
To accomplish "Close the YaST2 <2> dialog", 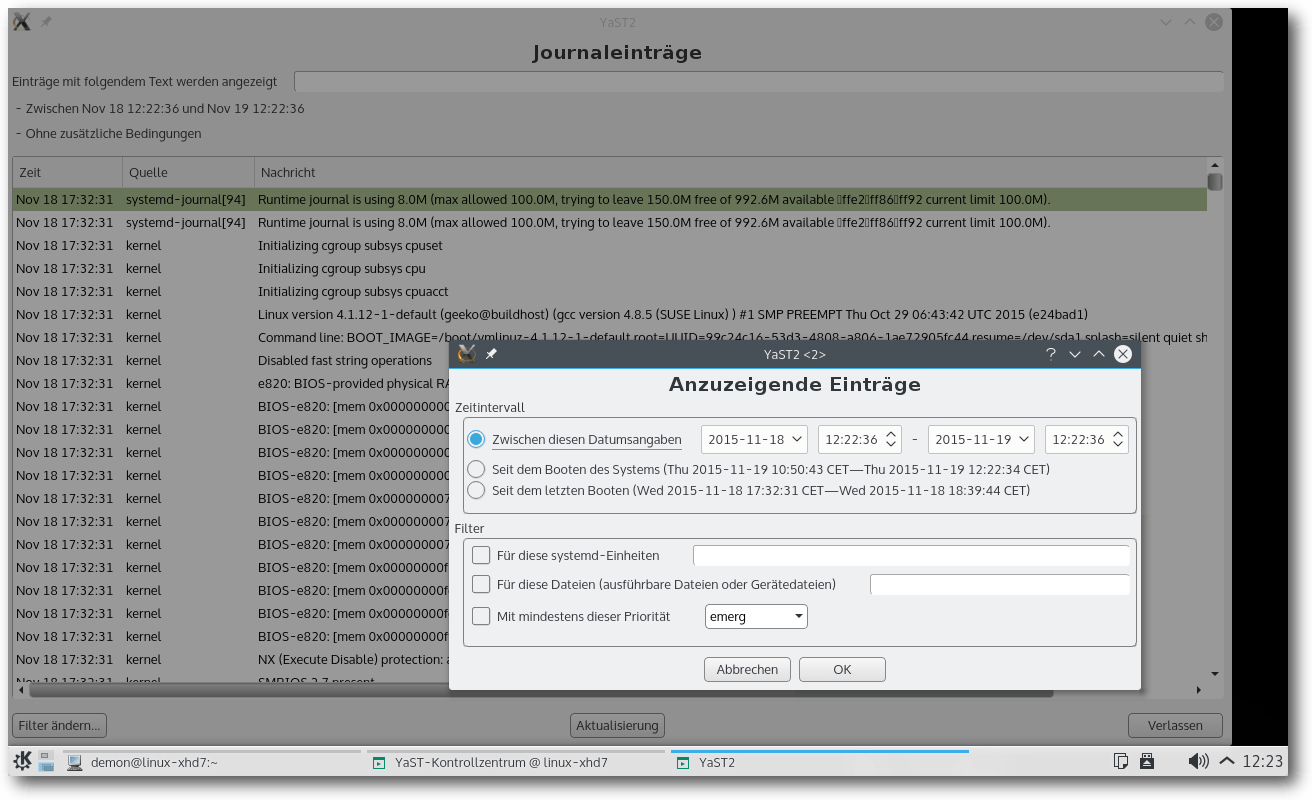I will pyautogui.click(x=1123, y=354).
